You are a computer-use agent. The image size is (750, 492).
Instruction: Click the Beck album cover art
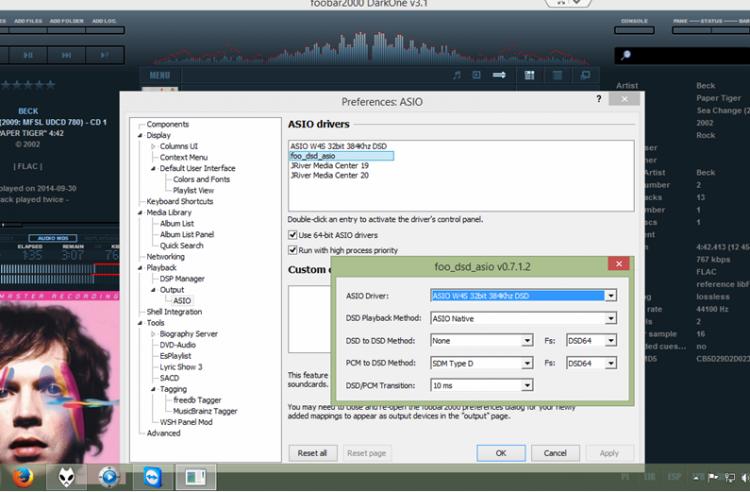click(x=59, y=378)
